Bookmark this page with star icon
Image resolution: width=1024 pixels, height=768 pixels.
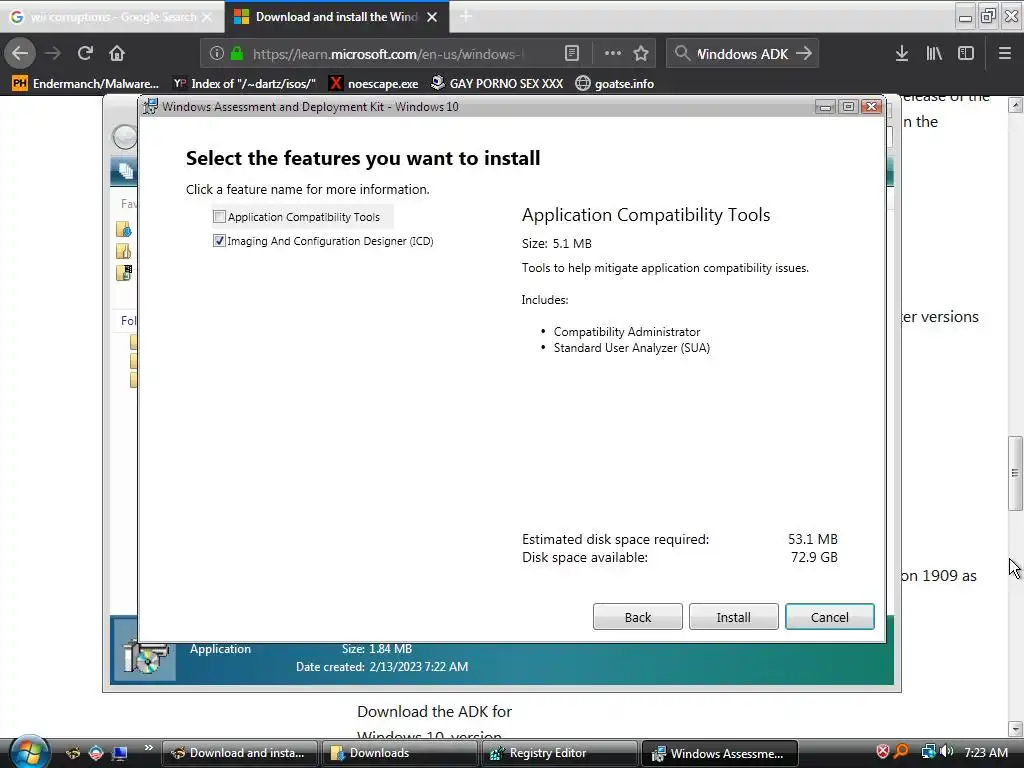[641, 54]
